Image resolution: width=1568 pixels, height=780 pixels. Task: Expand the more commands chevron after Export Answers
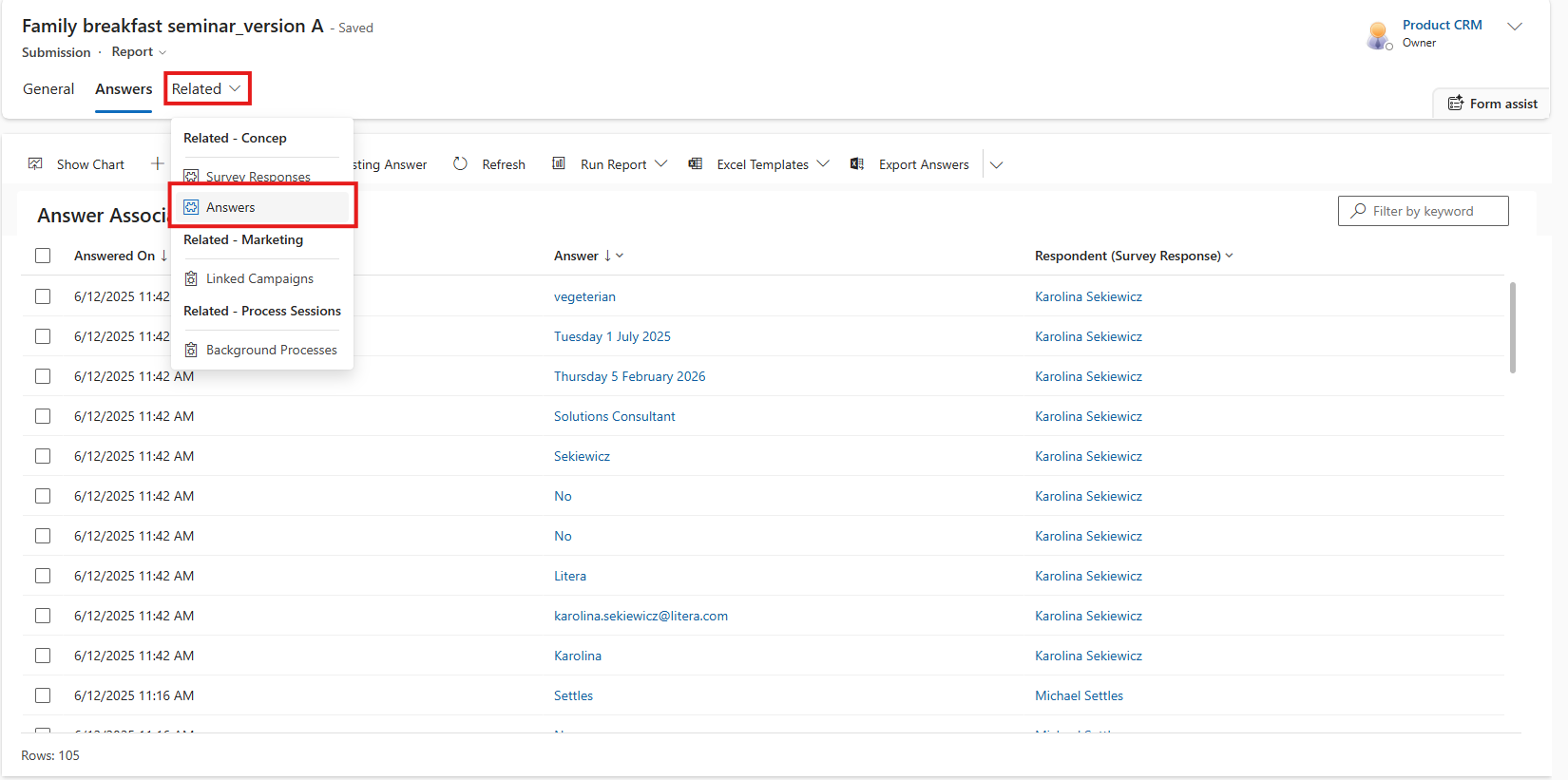[x=996, y=164]
